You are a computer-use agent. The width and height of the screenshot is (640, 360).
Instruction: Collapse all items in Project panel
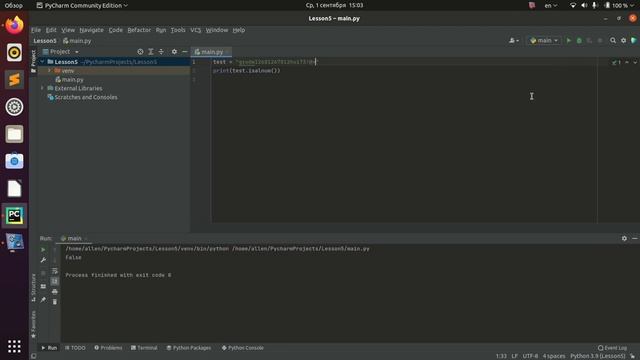pos(161,52)
